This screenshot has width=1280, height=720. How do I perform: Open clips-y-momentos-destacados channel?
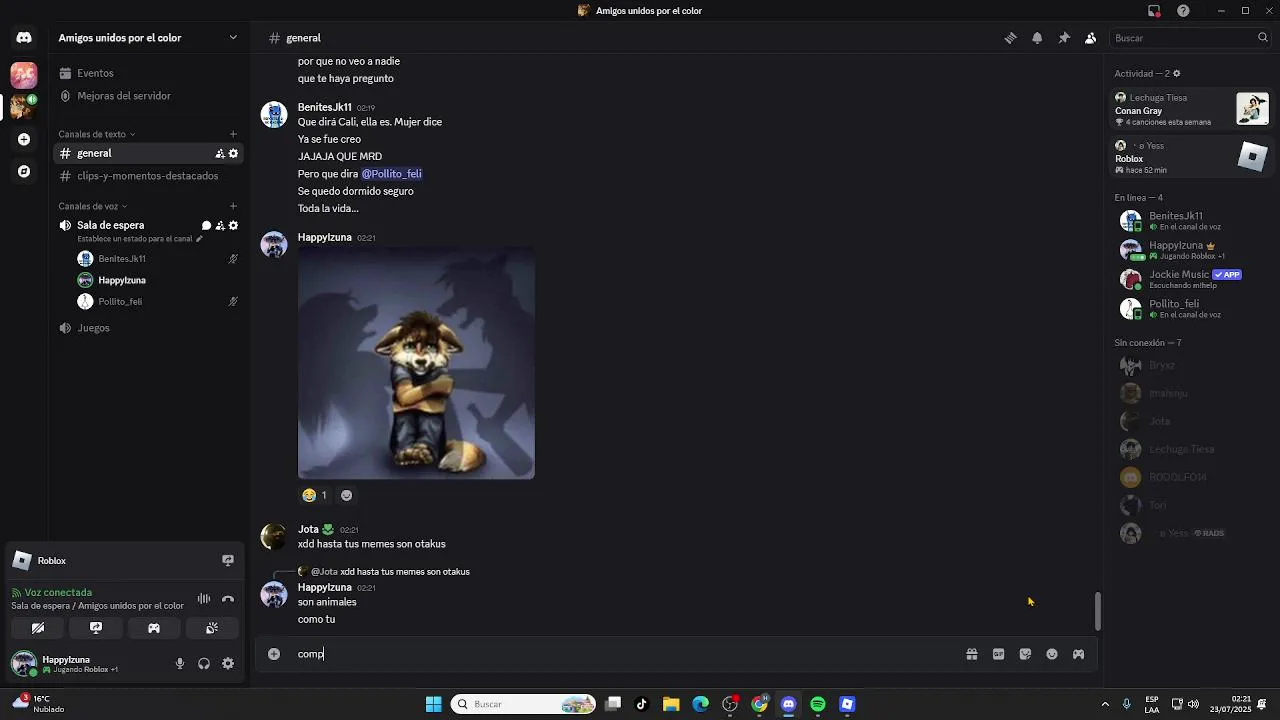click(148, 176)
